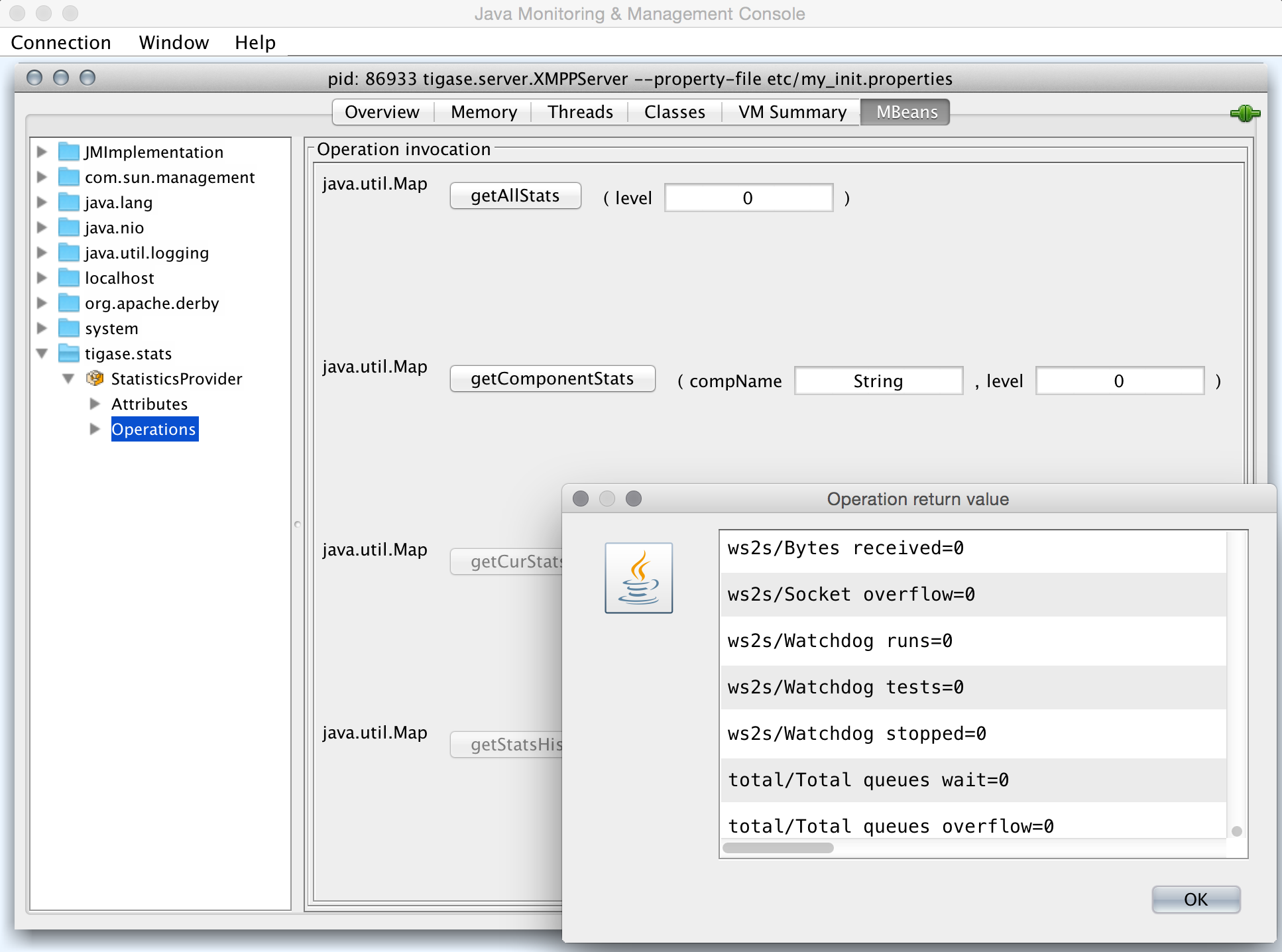Expand the java.nio tree node
This screenshot has width=1282, height=952.
coord(42,227)
